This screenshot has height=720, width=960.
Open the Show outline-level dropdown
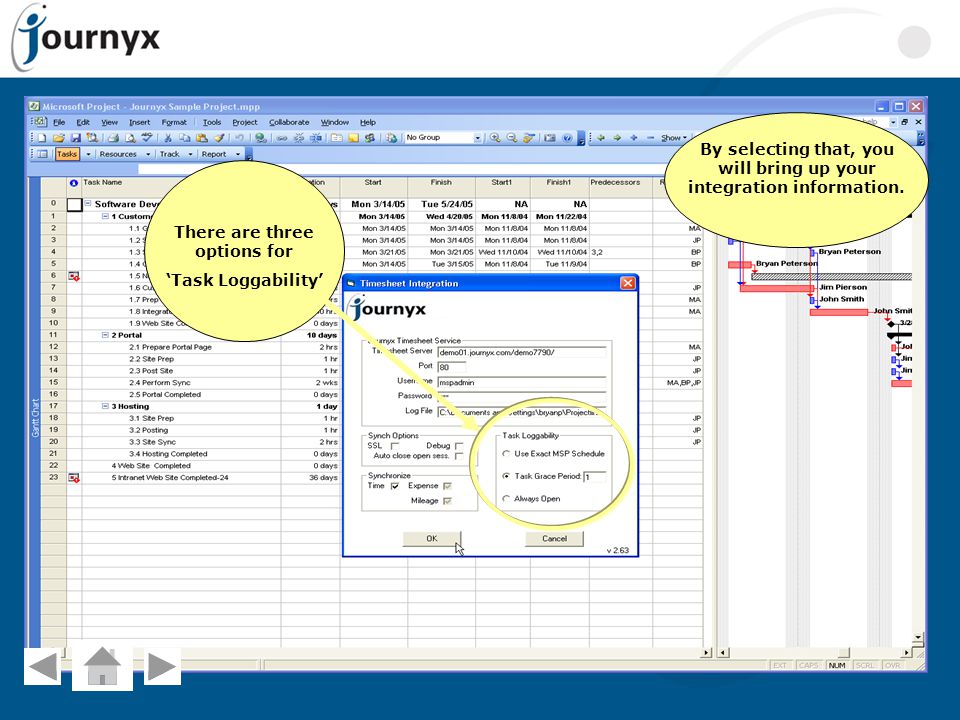click(x=674, y=138)
